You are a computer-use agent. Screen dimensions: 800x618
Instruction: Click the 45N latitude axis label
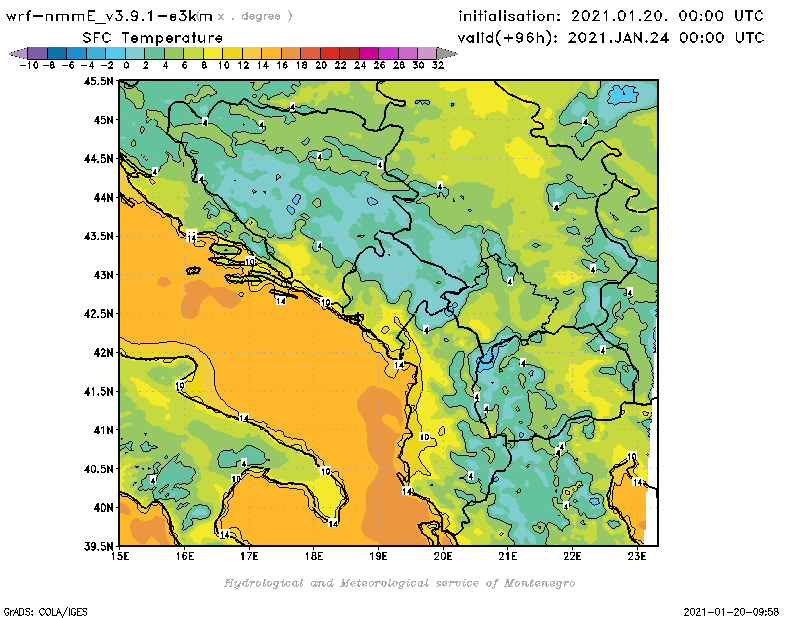pos(104,120)
